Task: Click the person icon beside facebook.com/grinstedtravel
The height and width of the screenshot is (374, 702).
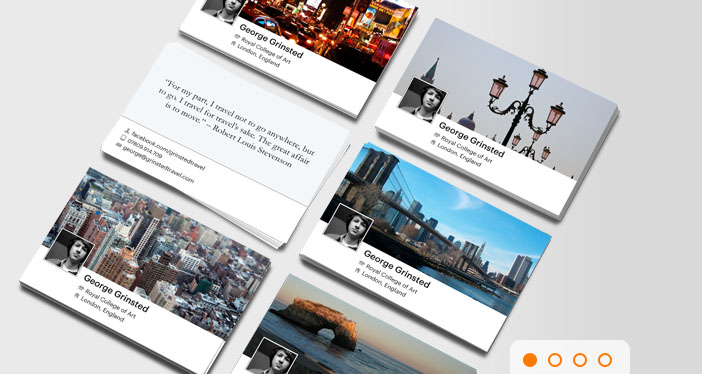Action: click(127, 131)
